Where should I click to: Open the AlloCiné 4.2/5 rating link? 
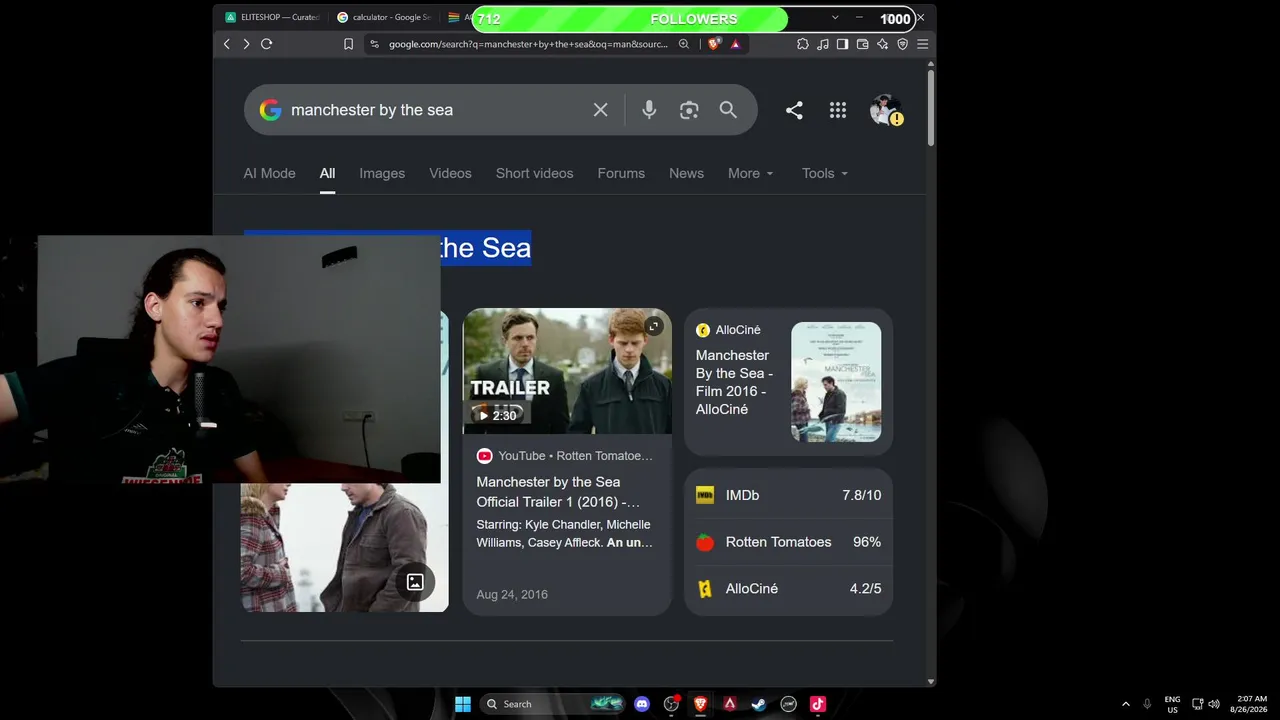(788, 589)
